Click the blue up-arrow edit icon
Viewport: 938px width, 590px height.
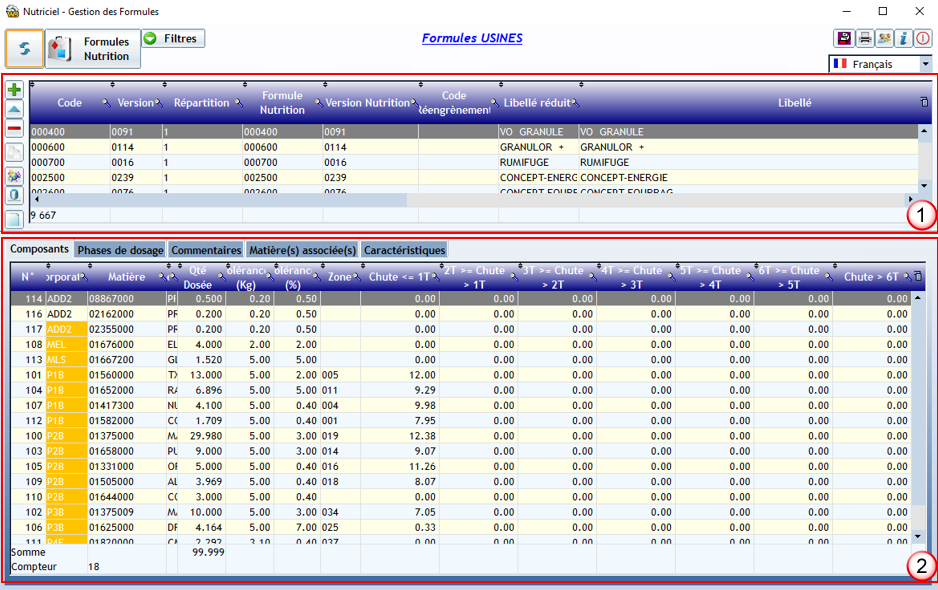pyautogui.click(x=15, y=109)
